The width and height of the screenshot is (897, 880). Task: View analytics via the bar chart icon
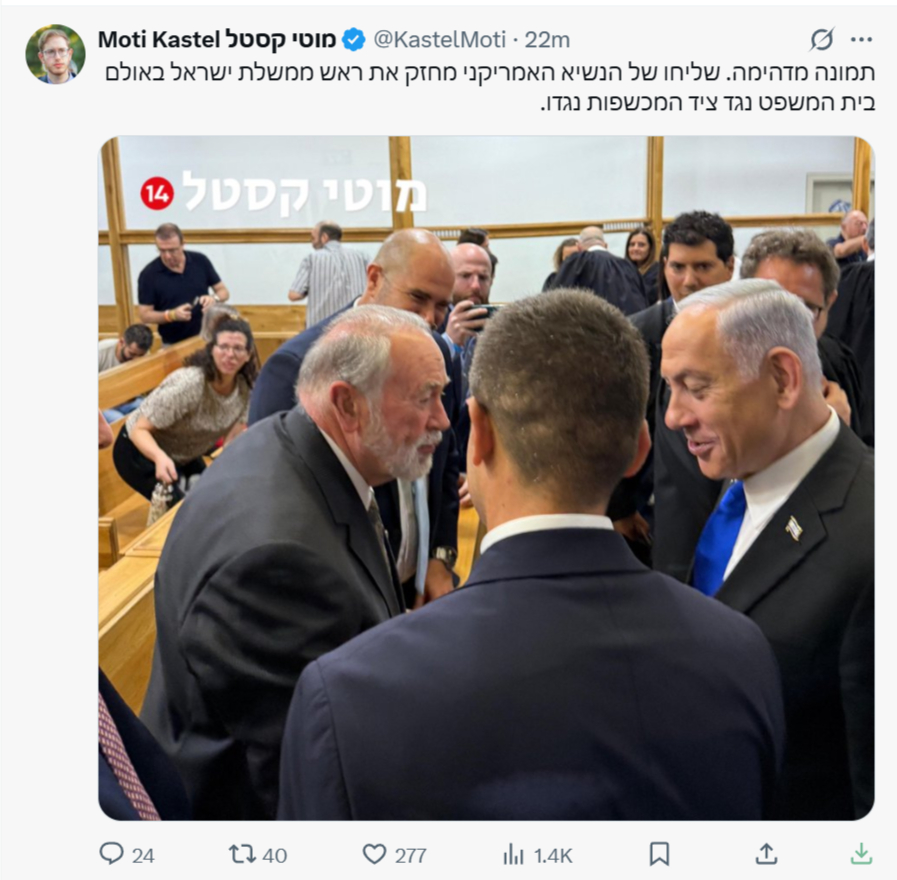coord(513,855)
